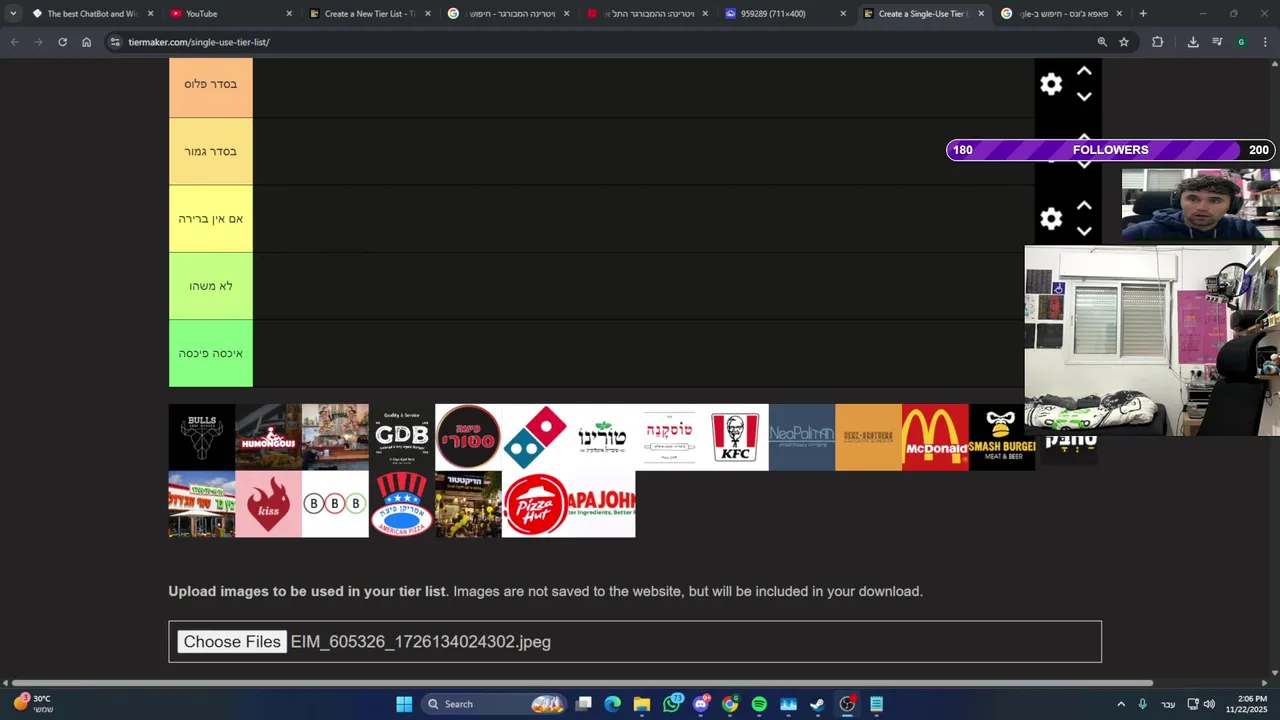Image resolution: width=1280 pixels, height=720 pixels.
Task: Move the בסדר פלוס row up
Action: click(x=1084, y=72)
